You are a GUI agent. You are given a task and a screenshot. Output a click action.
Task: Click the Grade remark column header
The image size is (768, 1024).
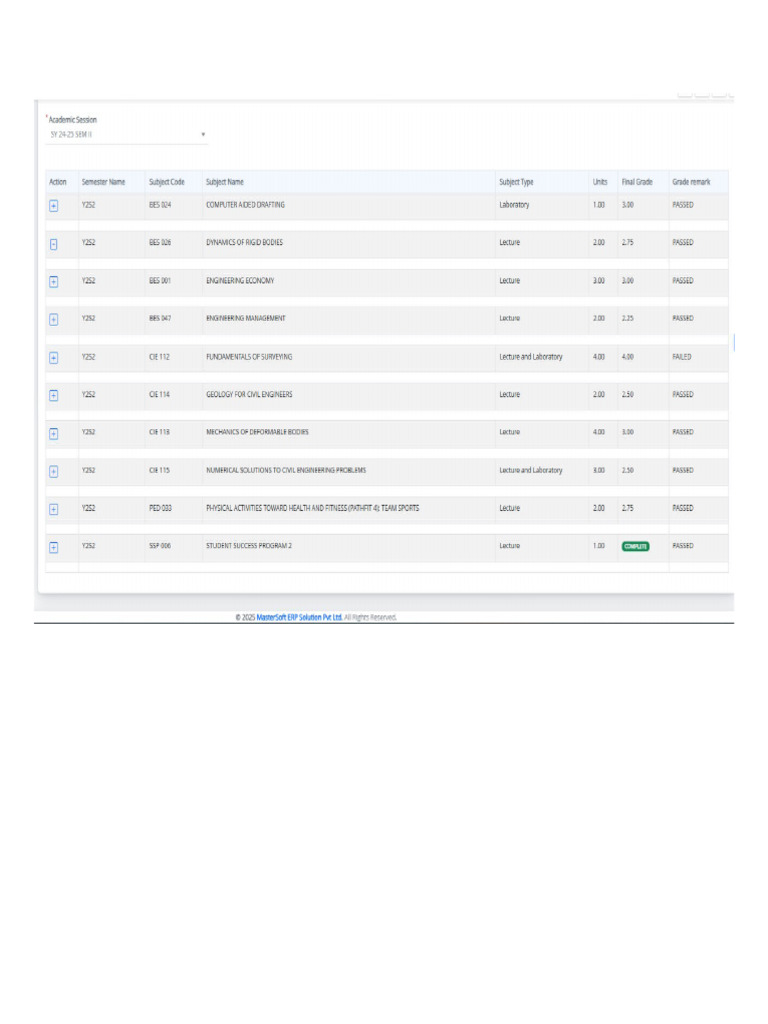691,182
